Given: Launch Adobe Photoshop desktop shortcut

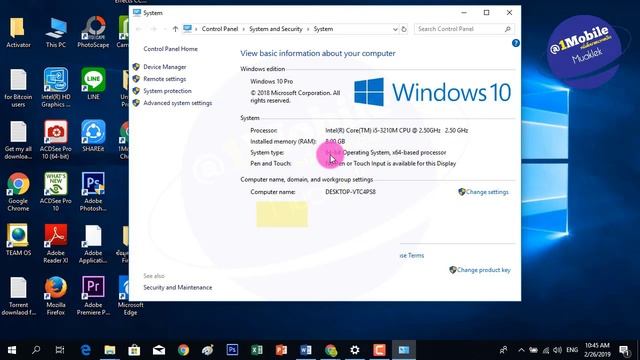Looking at the screenshot, I should click(93, 192).
